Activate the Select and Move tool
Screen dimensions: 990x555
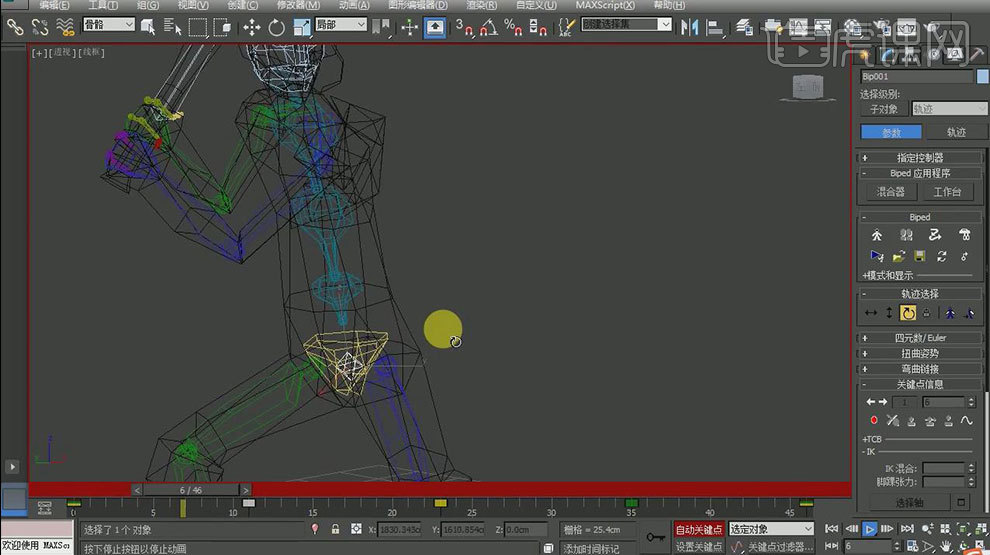(252, 27)
